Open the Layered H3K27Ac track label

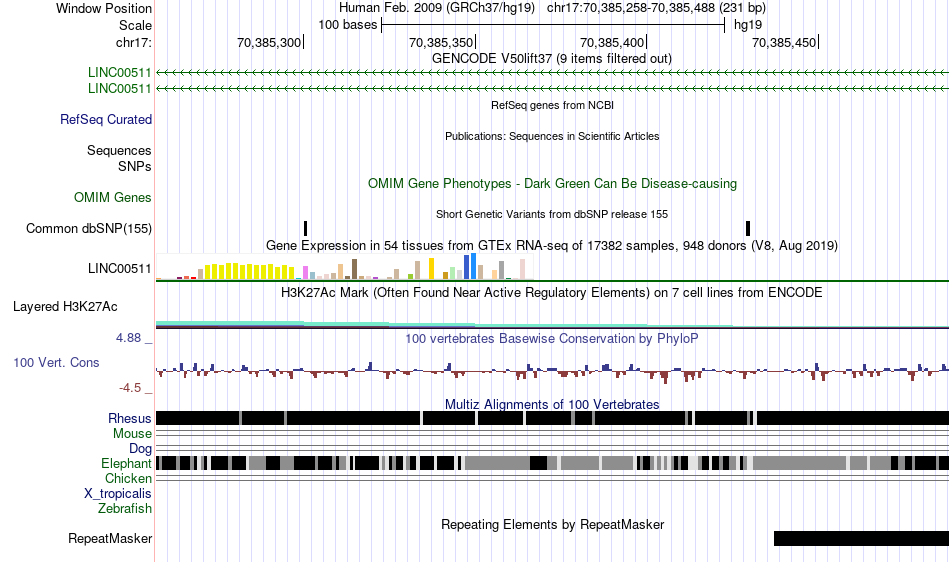coord(65,306)
